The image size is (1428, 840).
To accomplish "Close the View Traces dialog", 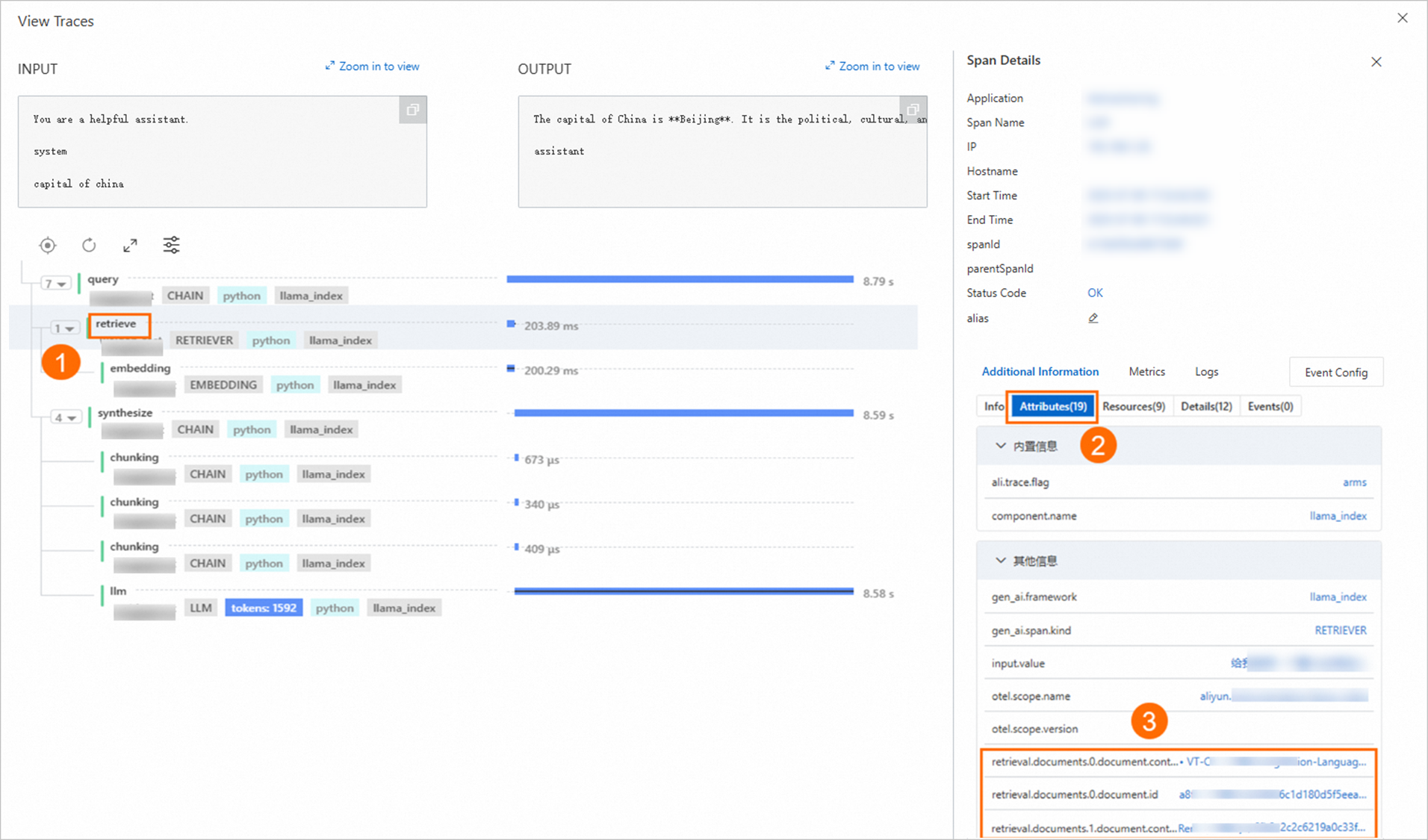I will [x=1403, y=18].
